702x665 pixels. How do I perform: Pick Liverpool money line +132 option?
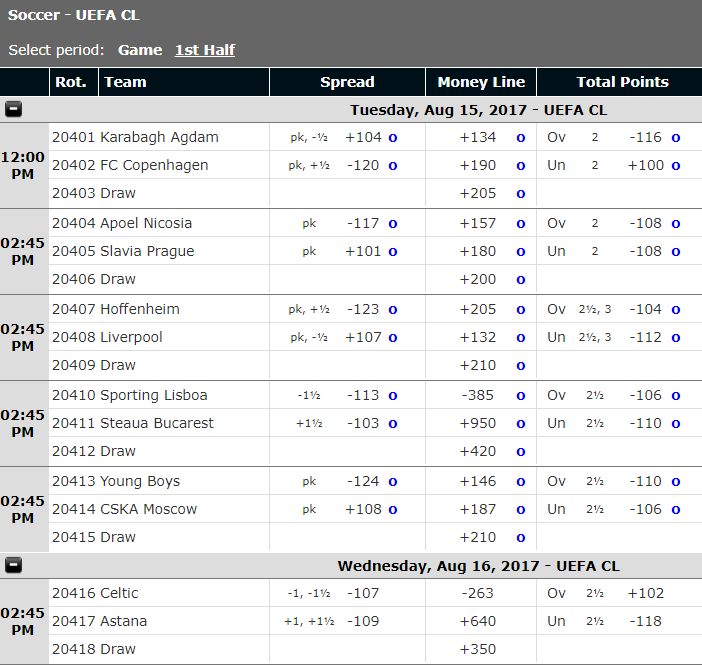coord(520,338)
